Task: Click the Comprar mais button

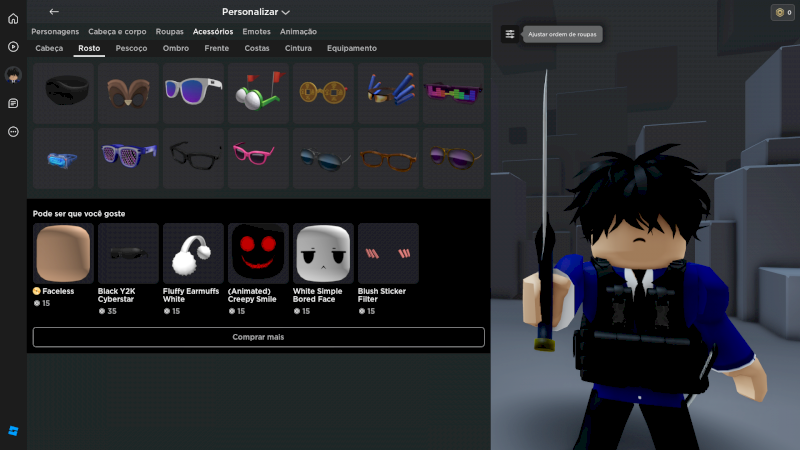Action: [259, 337]
